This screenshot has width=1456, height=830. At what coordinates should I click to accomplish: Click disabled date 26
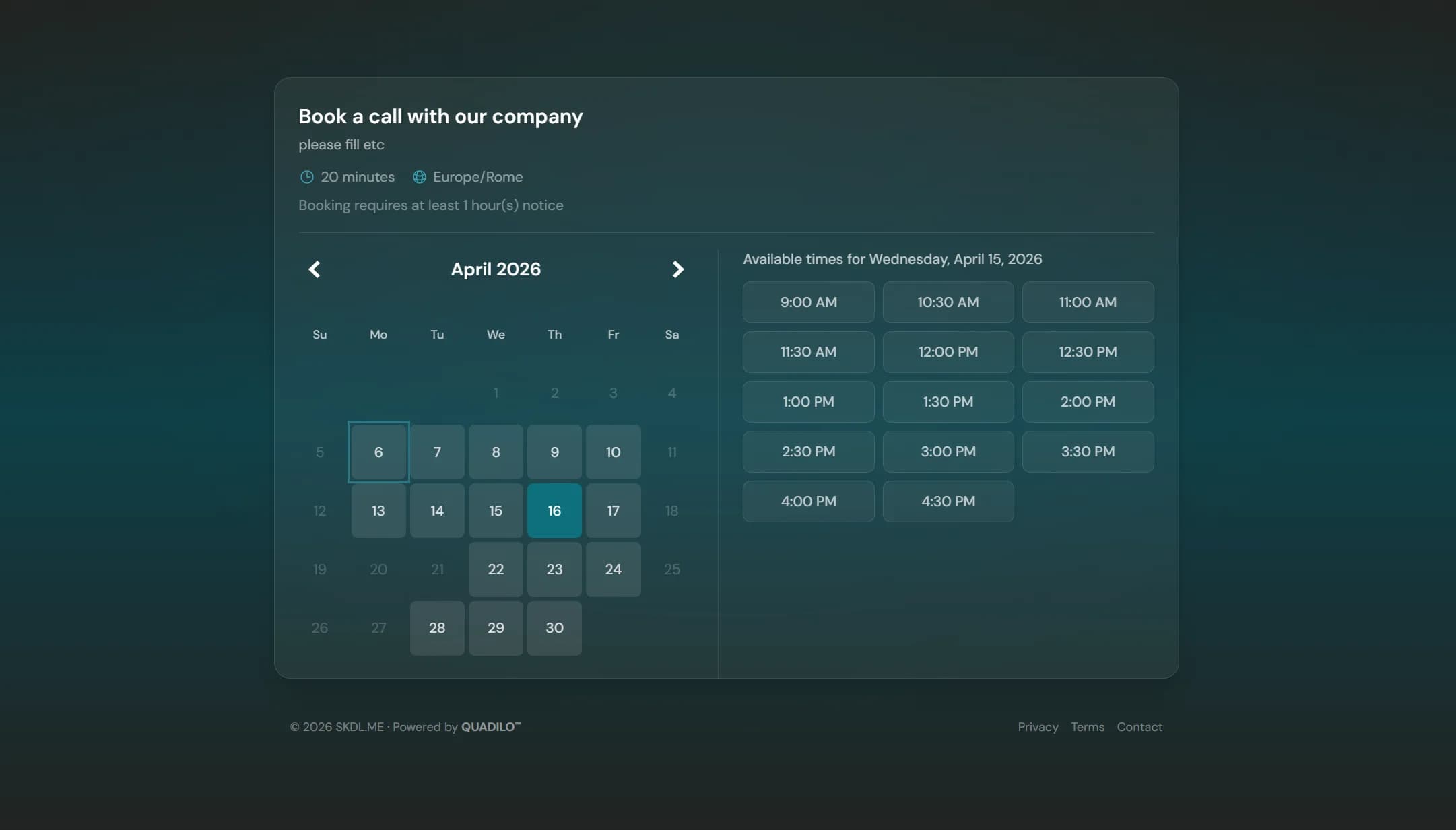tap(320, 628)
